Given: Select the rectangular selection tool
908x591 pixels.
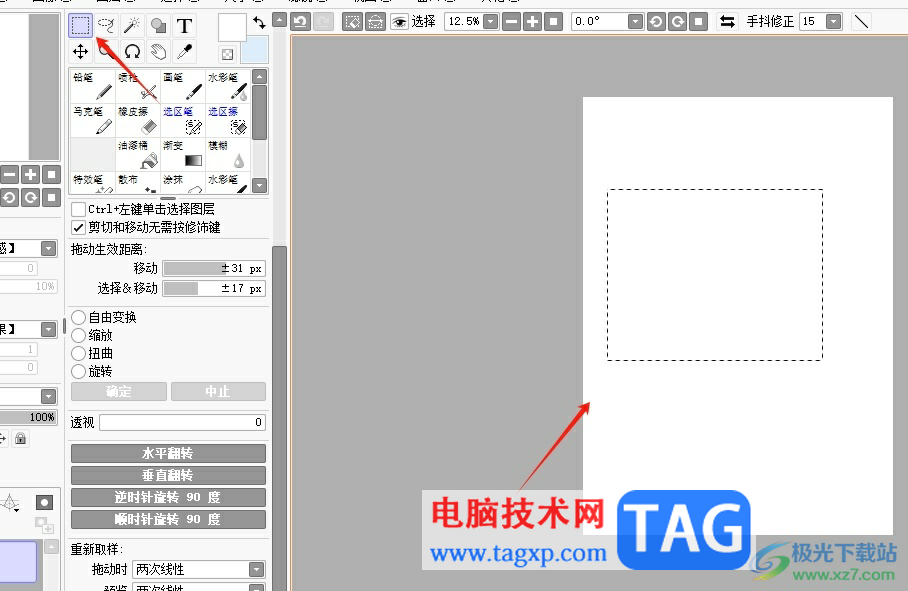Looking at the screenshot, I should [x=80, y=25].
